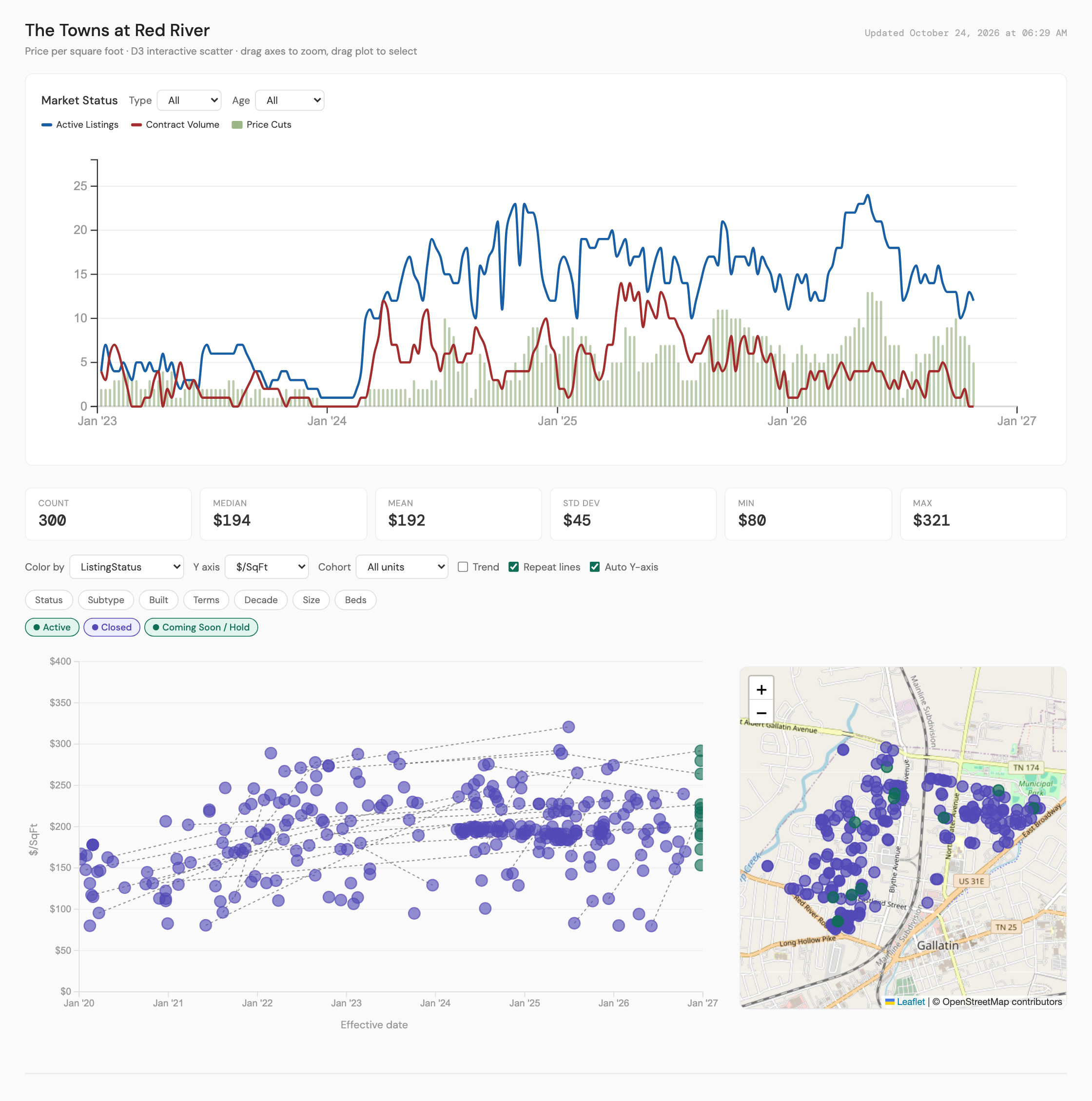Toggle the Closed status filter chip
Screen dimensions: 1092x1101
112,628
